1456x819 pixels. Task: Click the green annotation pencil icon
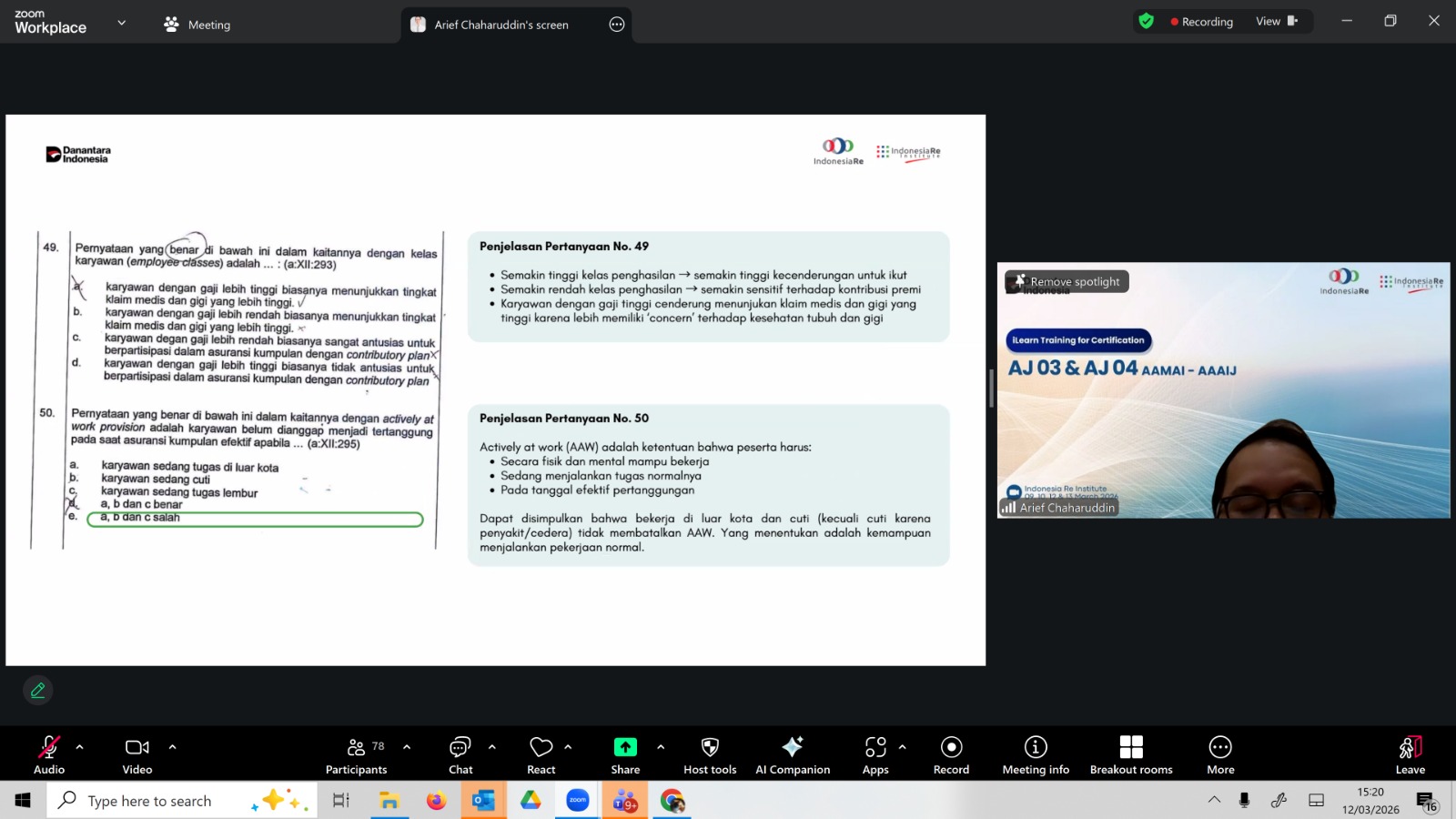[38, 691]
